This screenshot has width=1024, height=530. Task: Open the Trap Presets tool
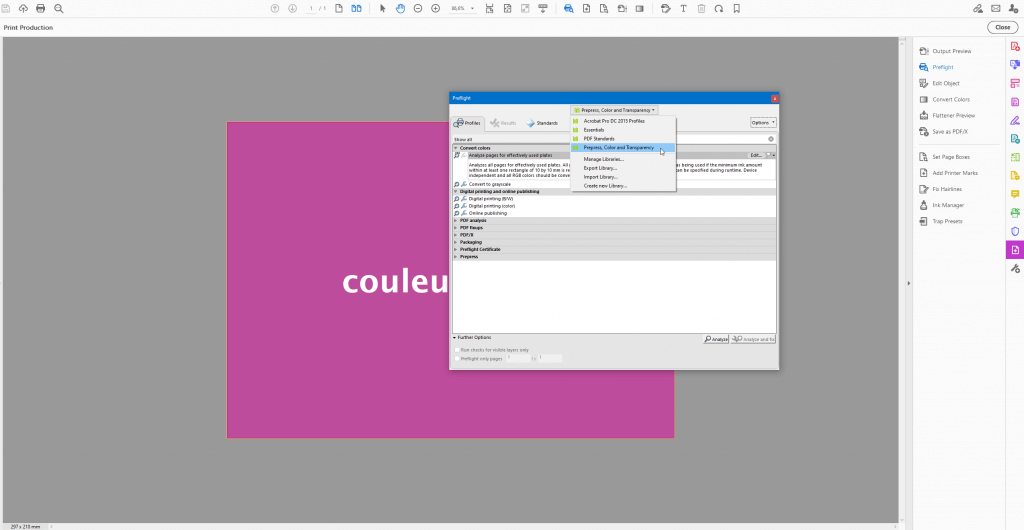pos(947,221)
